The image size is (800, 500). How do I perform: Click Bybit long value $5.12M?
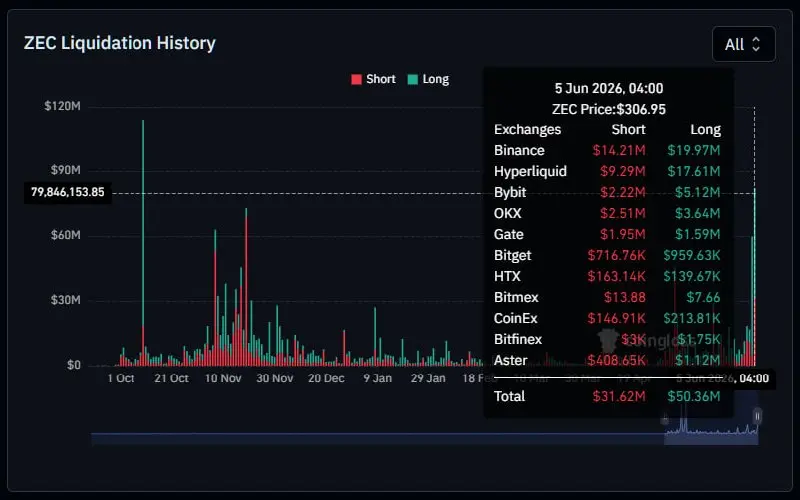point(697,192)
